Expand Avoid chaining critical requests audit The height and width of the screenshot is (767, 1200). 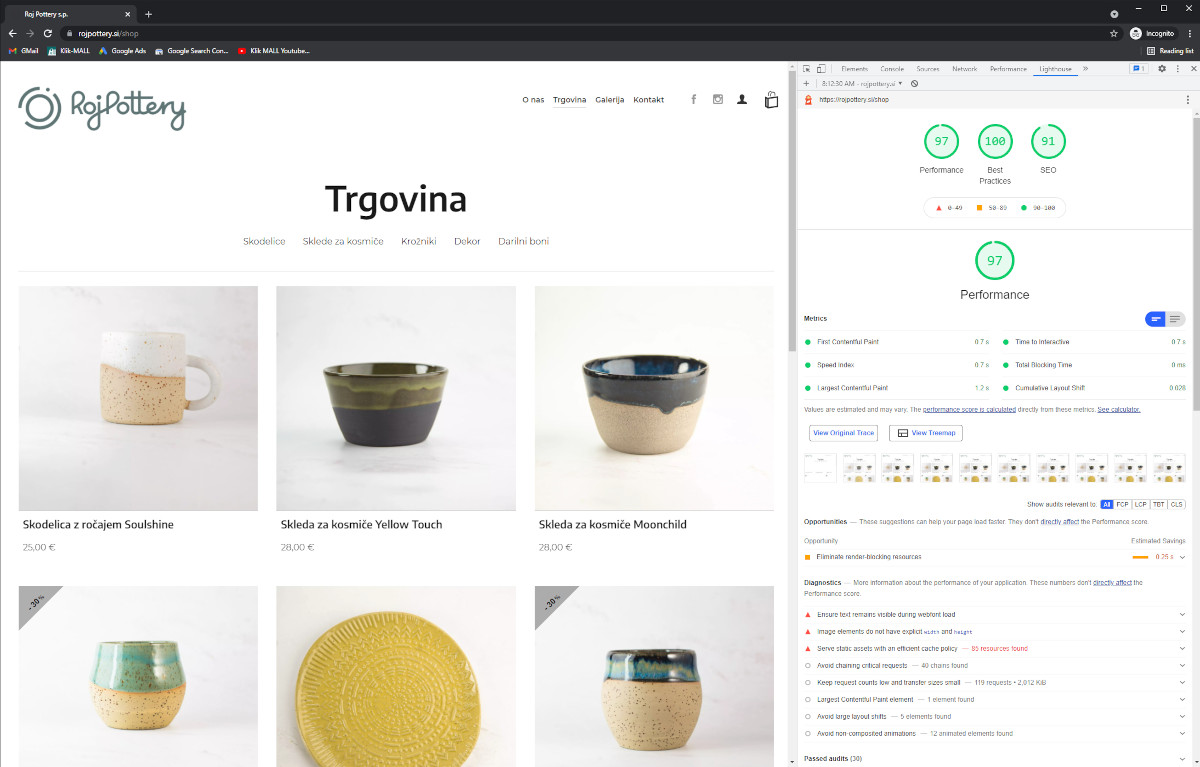[995, 666]
